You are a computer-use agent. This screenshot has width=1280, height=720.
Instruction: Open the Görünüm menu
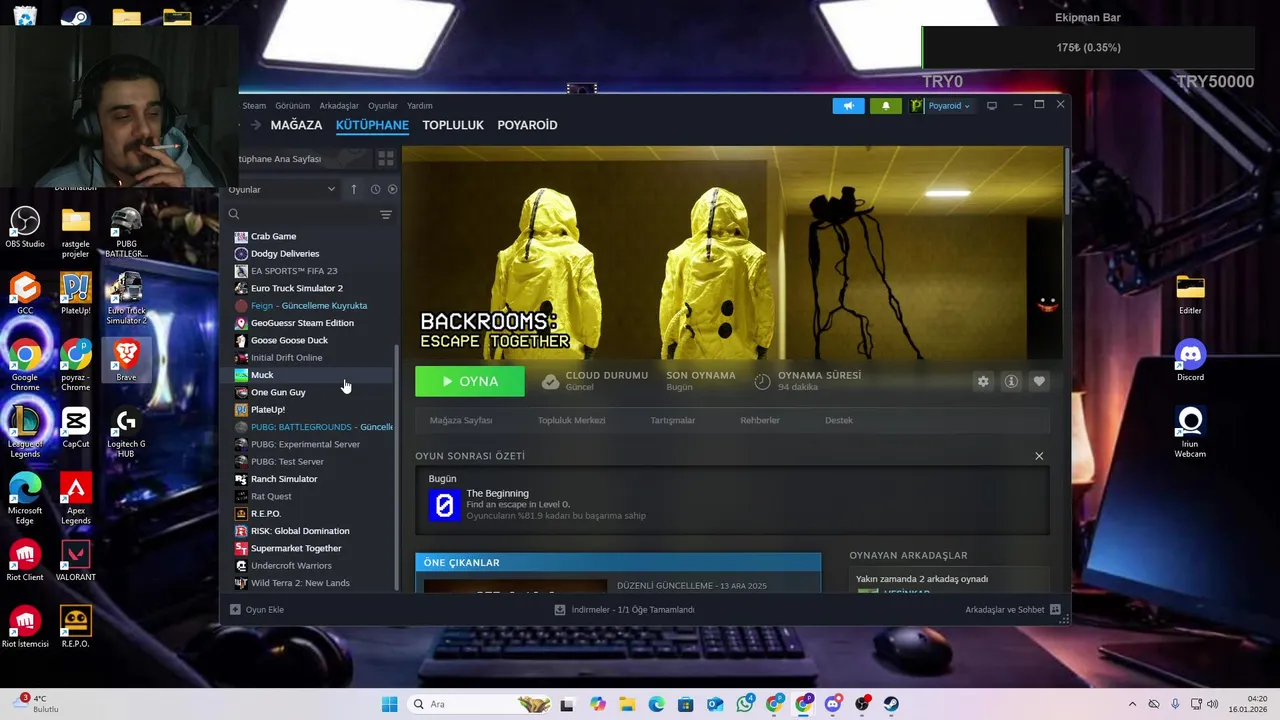click(x=292, y=105)
